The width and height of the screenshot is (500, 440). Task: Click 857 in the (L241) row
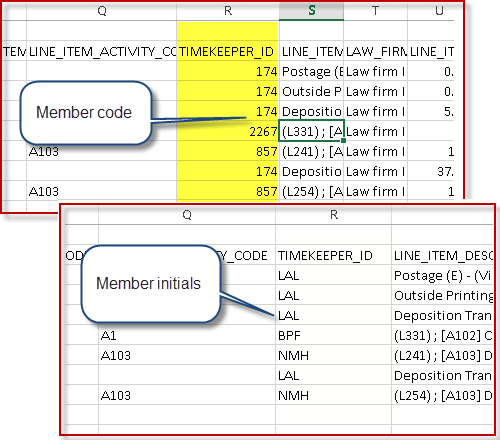228,151
